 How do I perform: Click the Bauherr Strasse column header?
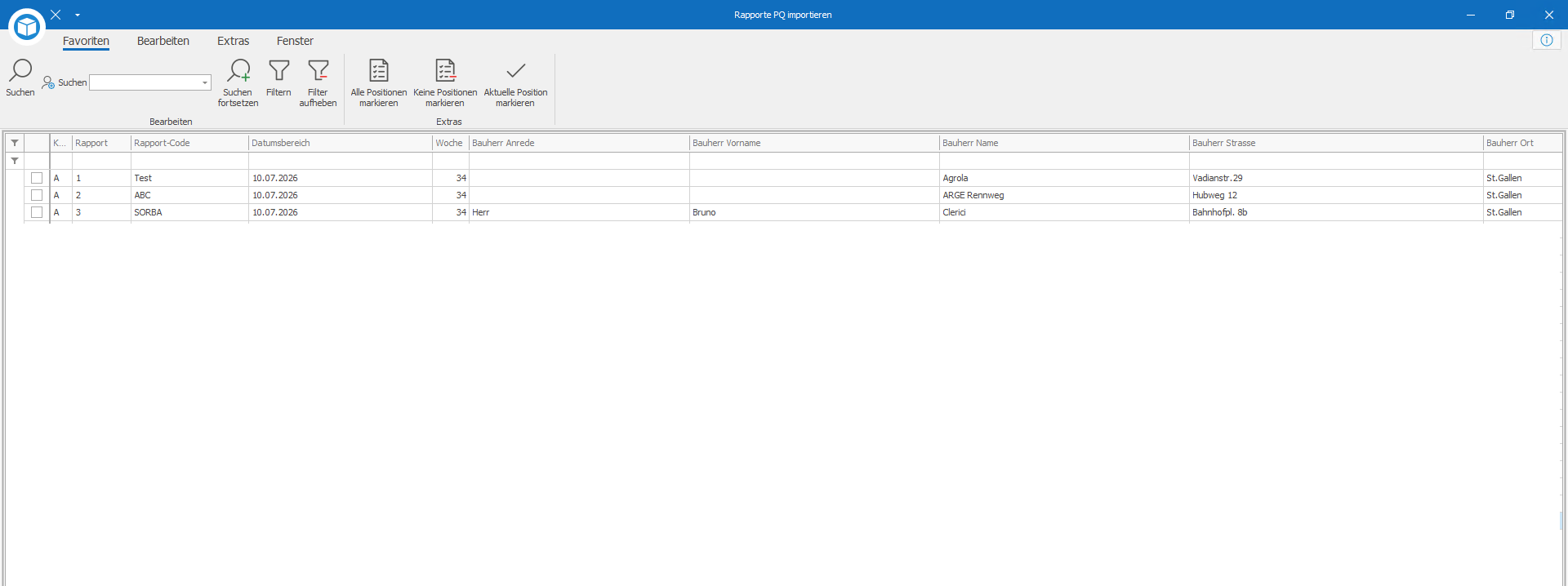coord(1336,143)
